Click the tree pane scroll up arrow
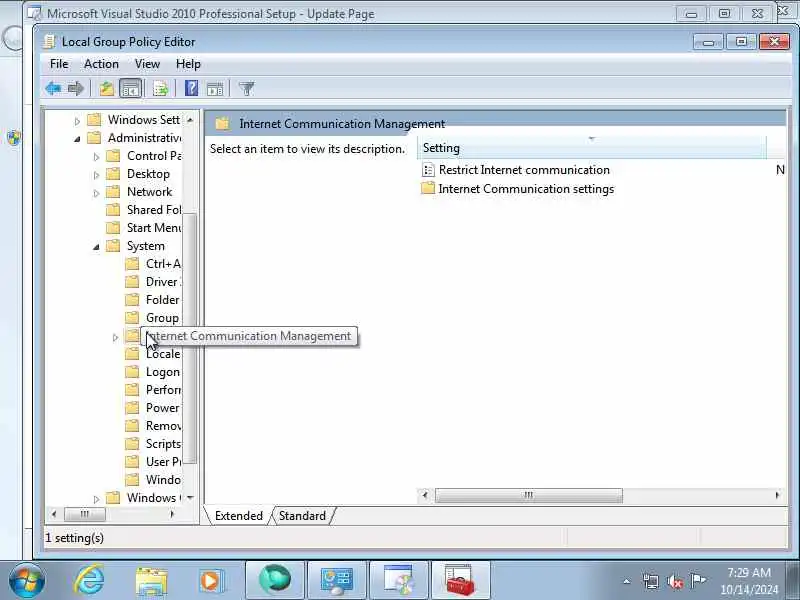 [190, 120]
